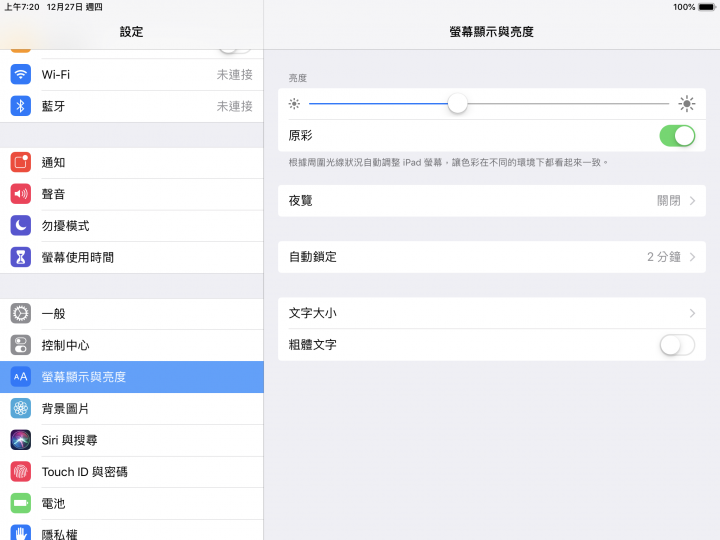Open 聲音 settings row
Viewport: 720px width, 540px height.
coord(132,194)
